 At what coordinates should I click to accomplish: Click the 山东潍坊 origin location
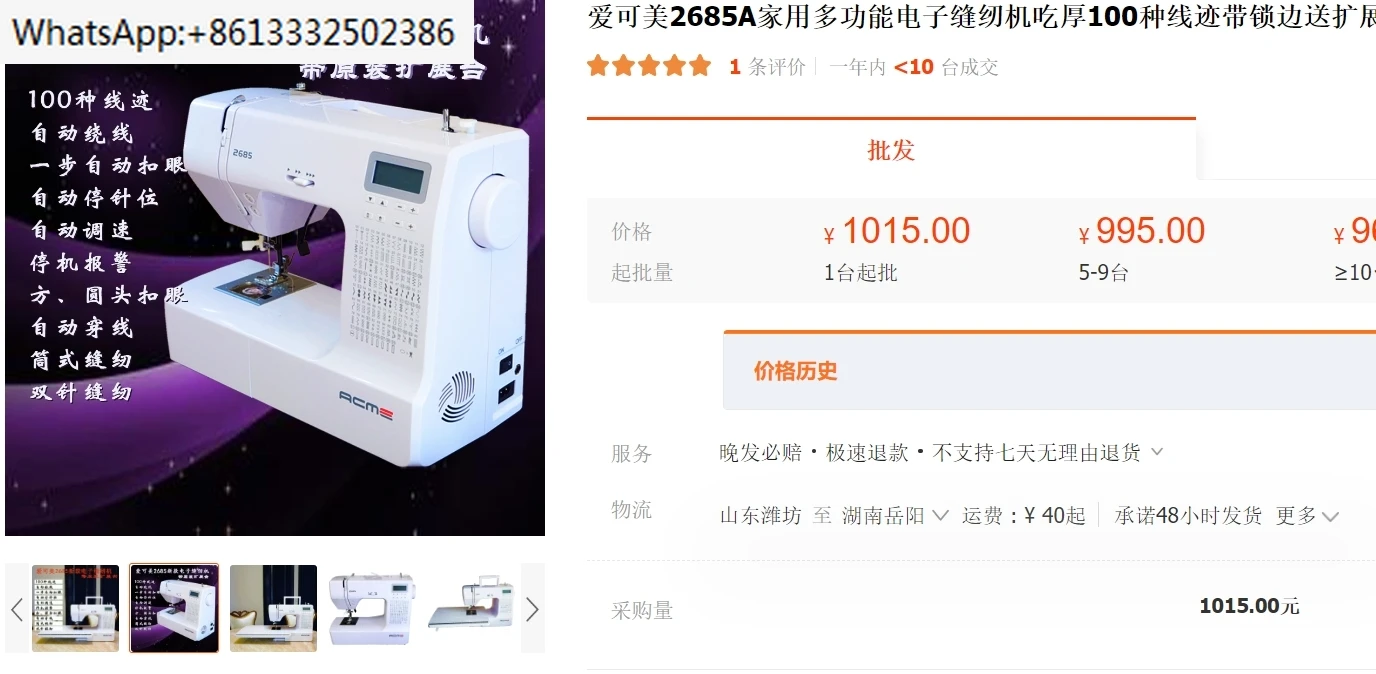pos(760,516)
